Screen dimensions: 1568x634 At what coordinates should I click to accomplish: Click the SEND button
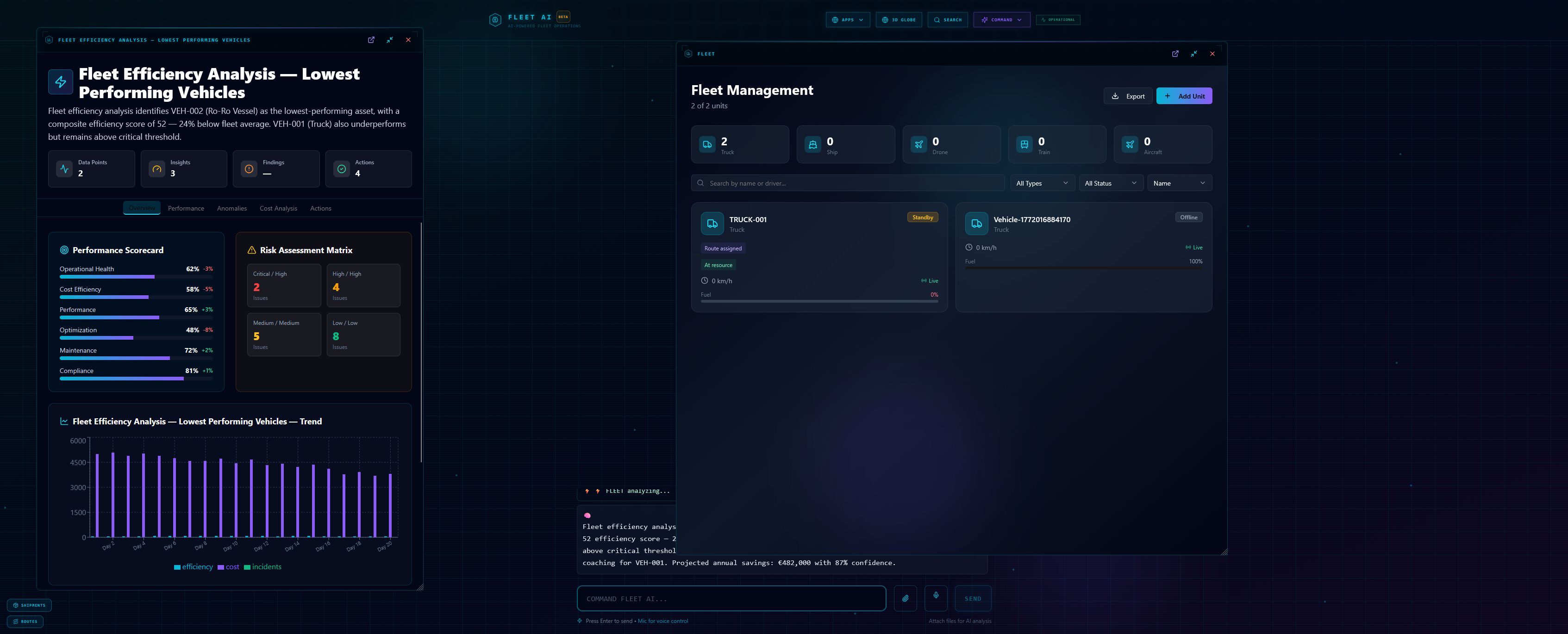tap(973, 598)
